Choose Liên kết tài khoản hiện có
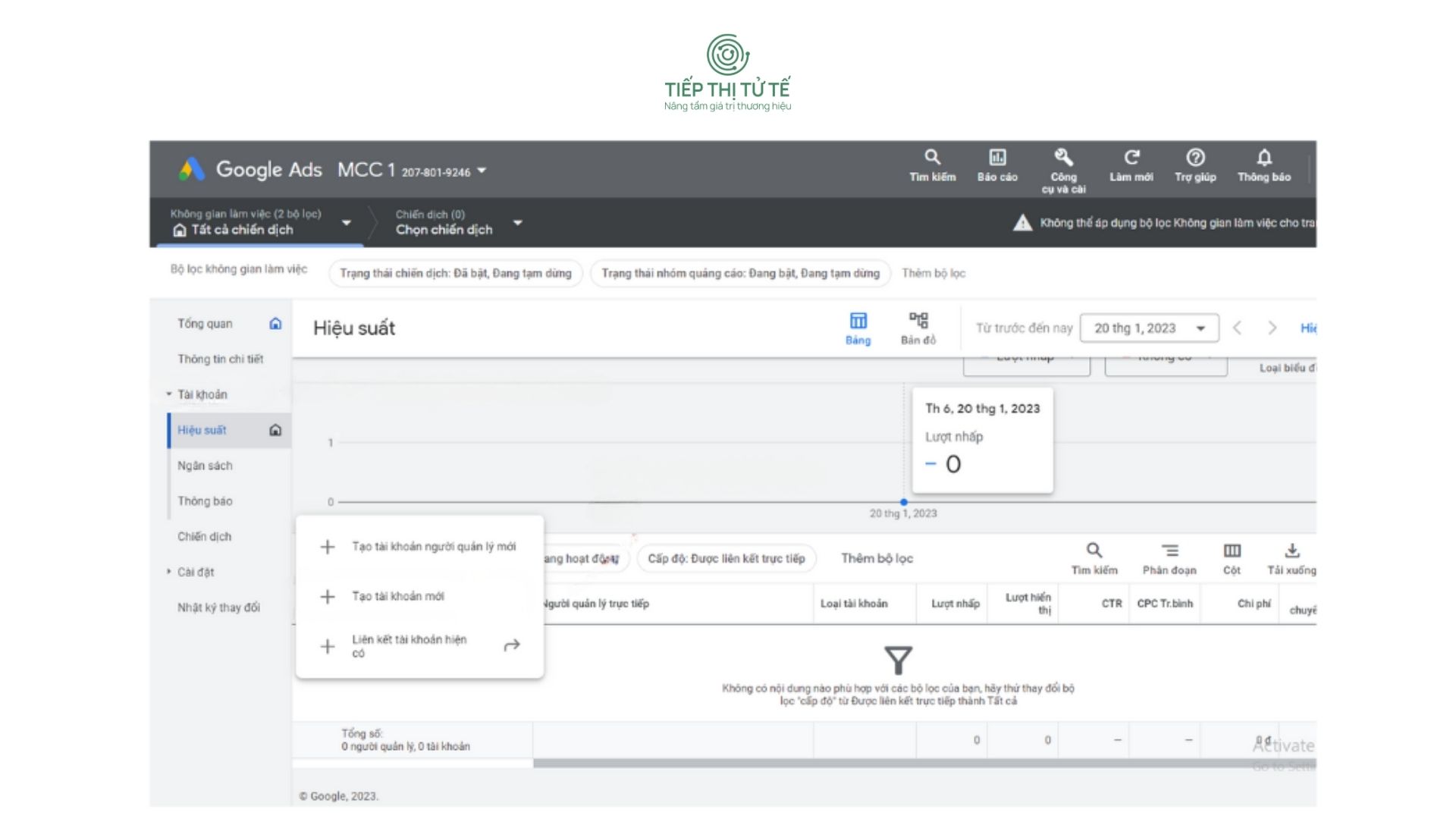Viewport: 1456px width, 819px height. (x=409, y=646)
